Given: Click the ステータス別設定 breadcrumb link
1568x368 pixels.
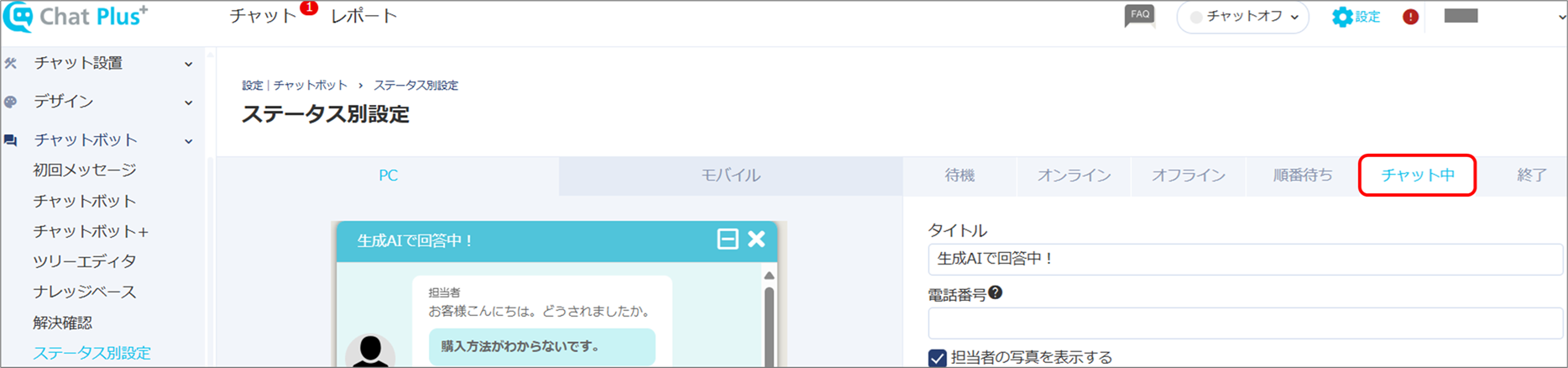Looking at the screenshot, I should click(x=416, y=86).
